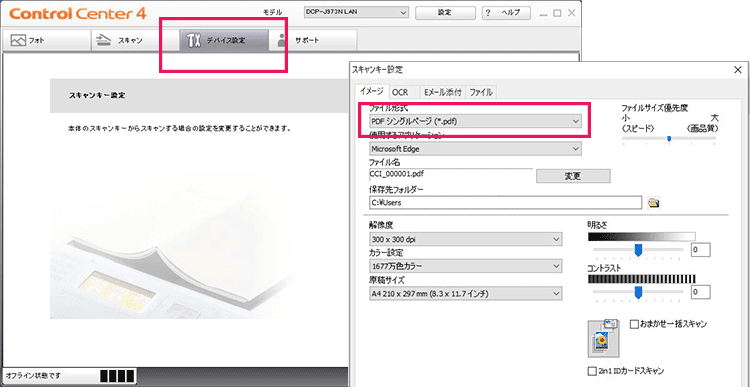Image resolution: width=750 pixels, height=387 pixels.
Task: Browse folder with the folder icon
Action: coord(654,203)
